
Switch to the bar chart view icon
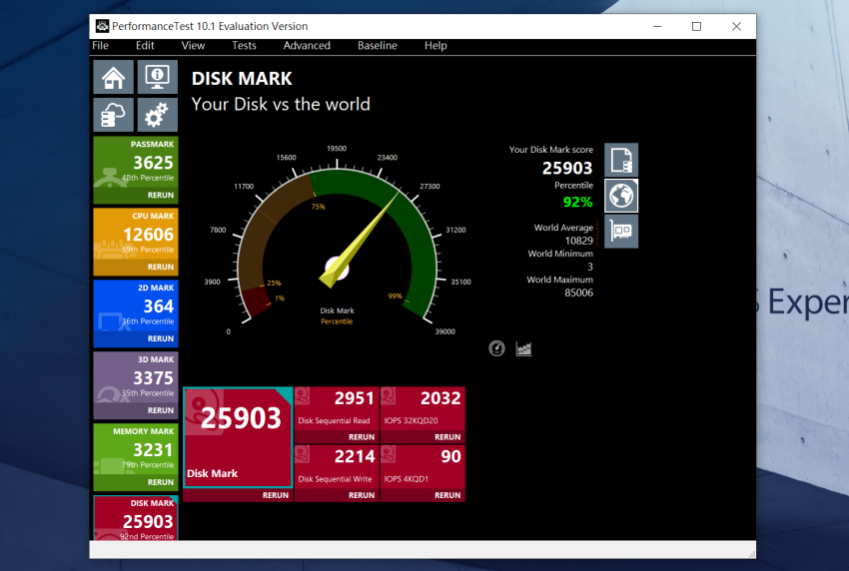(524, 349)
